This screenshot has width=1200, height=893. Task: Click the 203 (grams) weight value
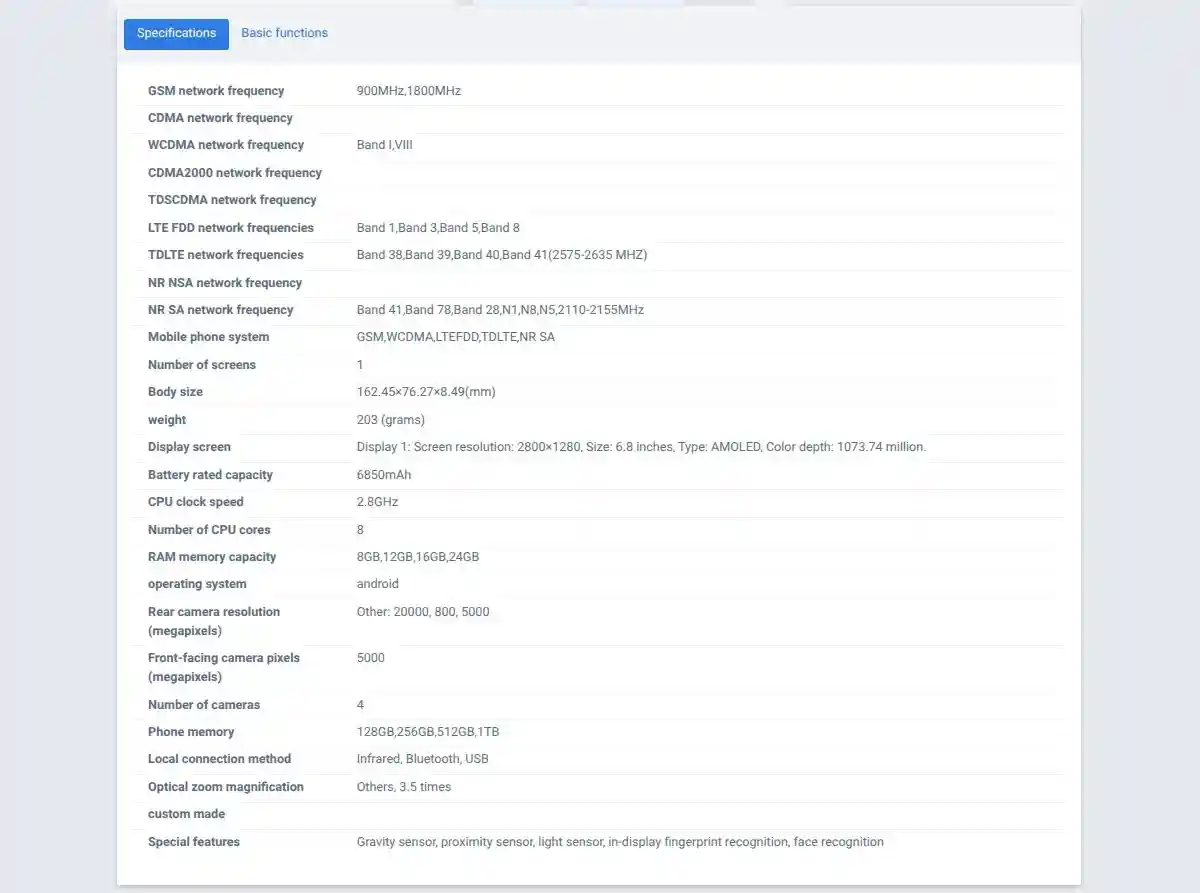tap(390, 420)
